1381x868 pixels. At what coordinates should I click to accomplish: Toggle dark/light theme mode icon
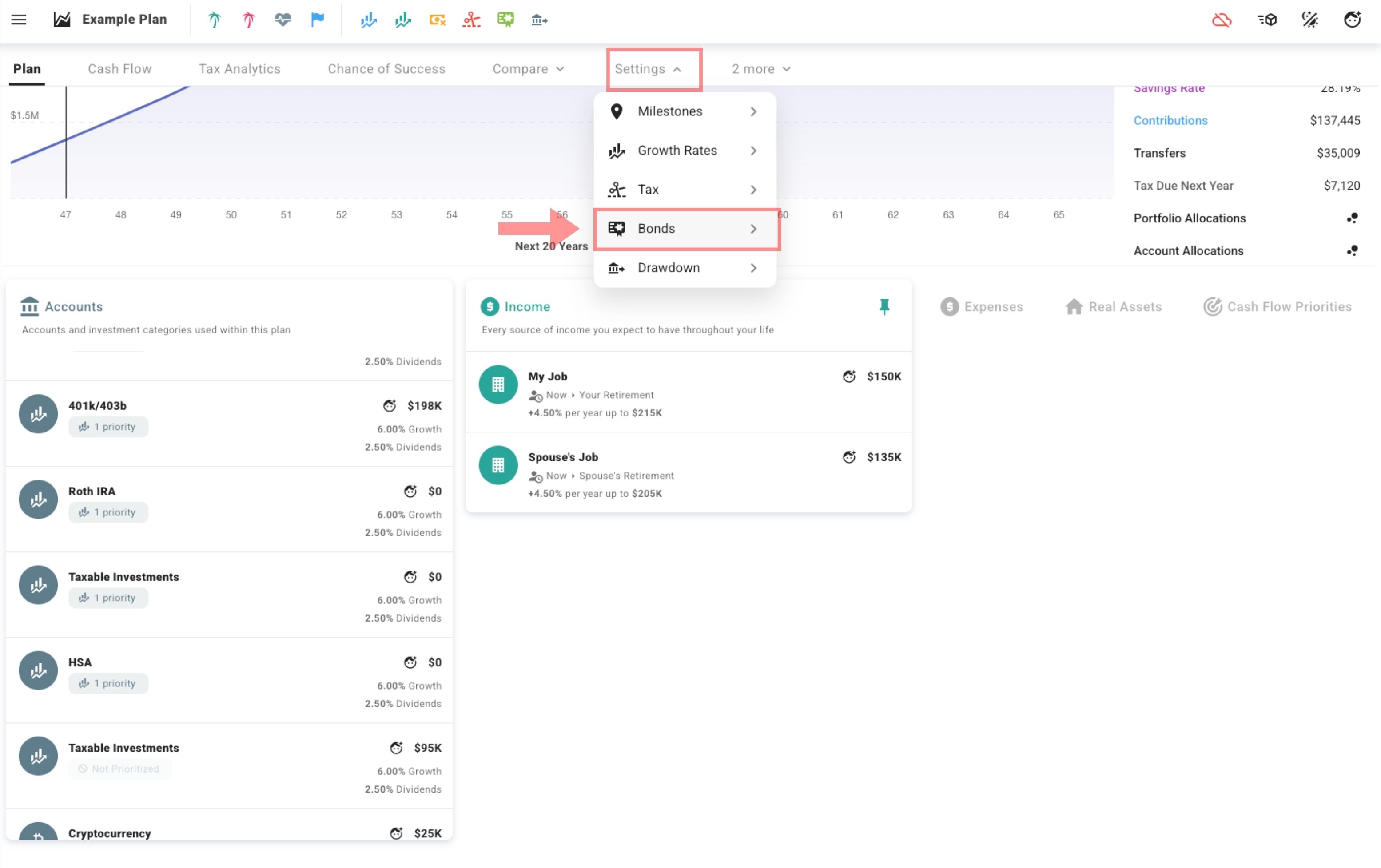(1310, 20)
